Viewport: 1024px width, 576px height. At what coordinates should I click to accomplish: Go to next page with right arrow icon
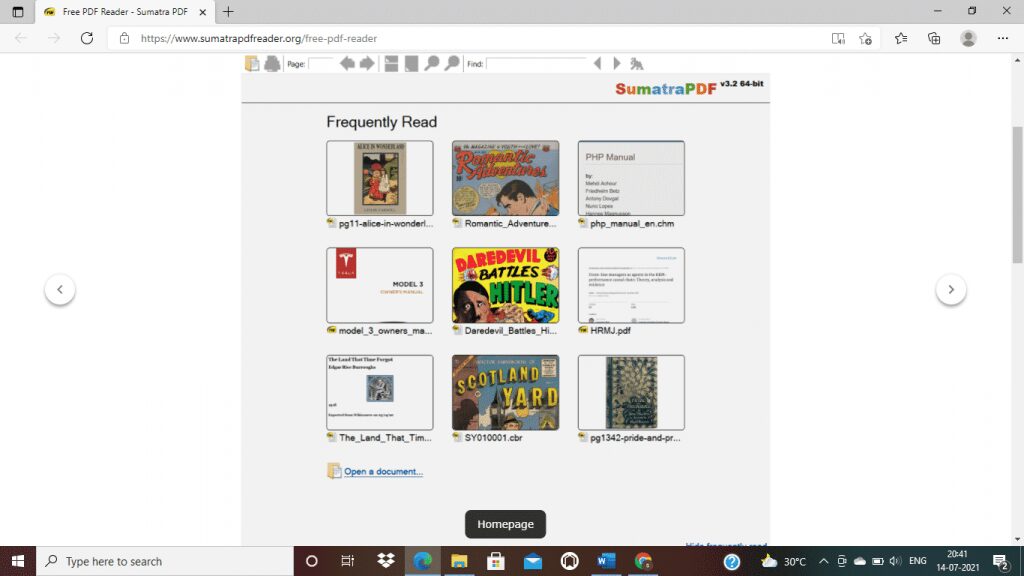[367, 63]
